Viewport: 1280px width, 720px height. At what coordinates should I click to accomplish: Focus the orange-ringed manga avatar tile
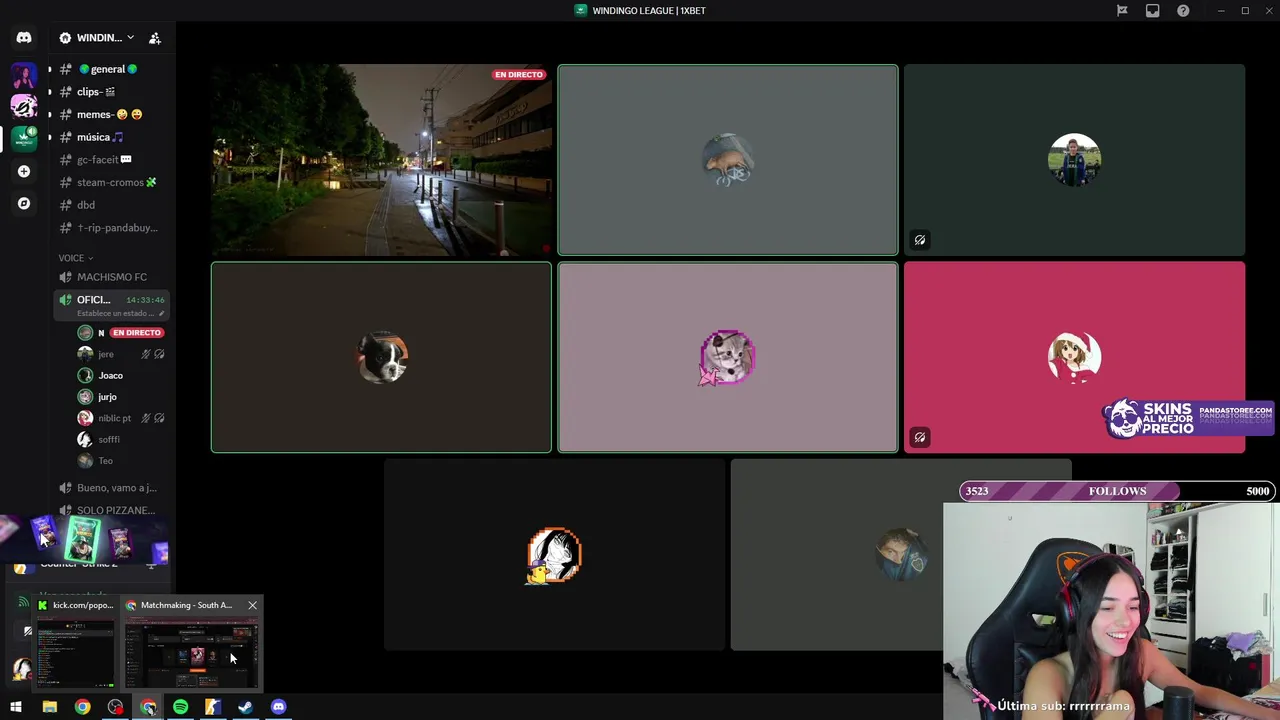(555, 555)
